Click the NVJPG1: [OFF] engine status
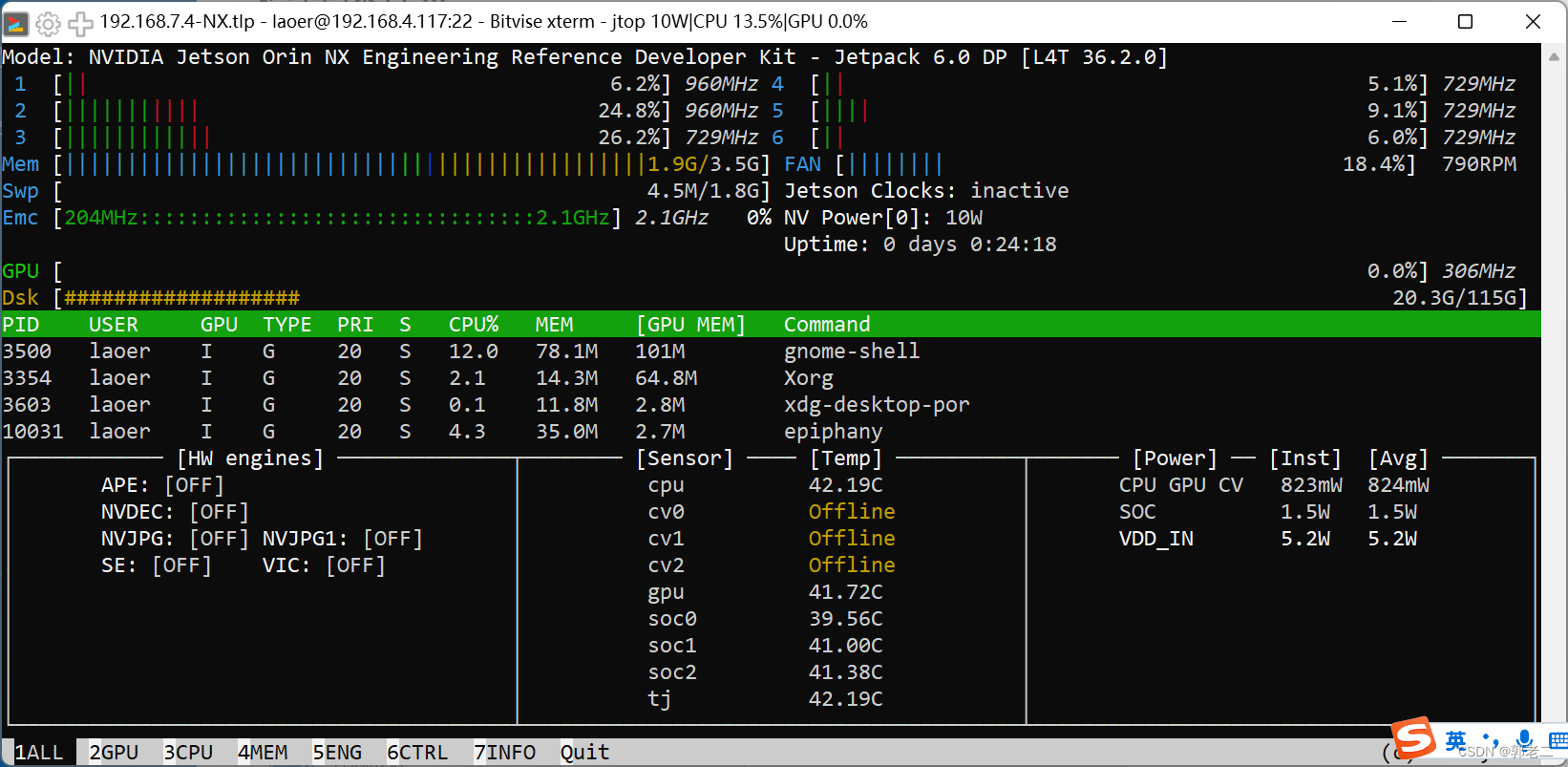1568x767 pixels. pyautogui.click(x=343, y=539)
